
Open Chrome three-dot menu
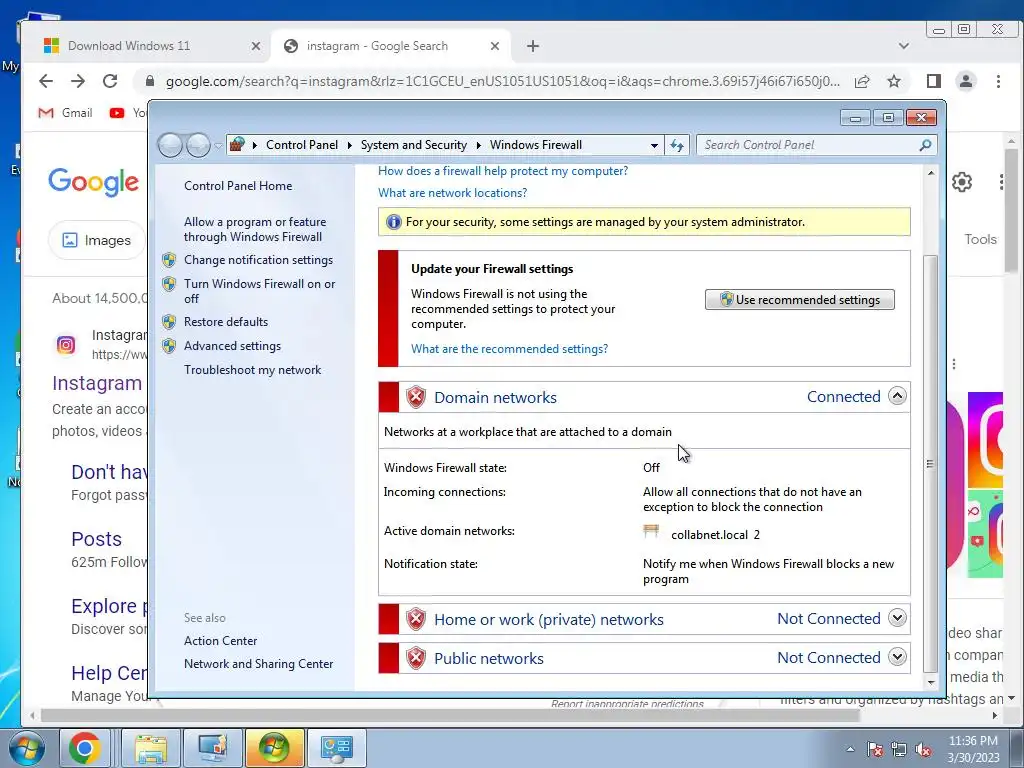(x=998, y=81)
